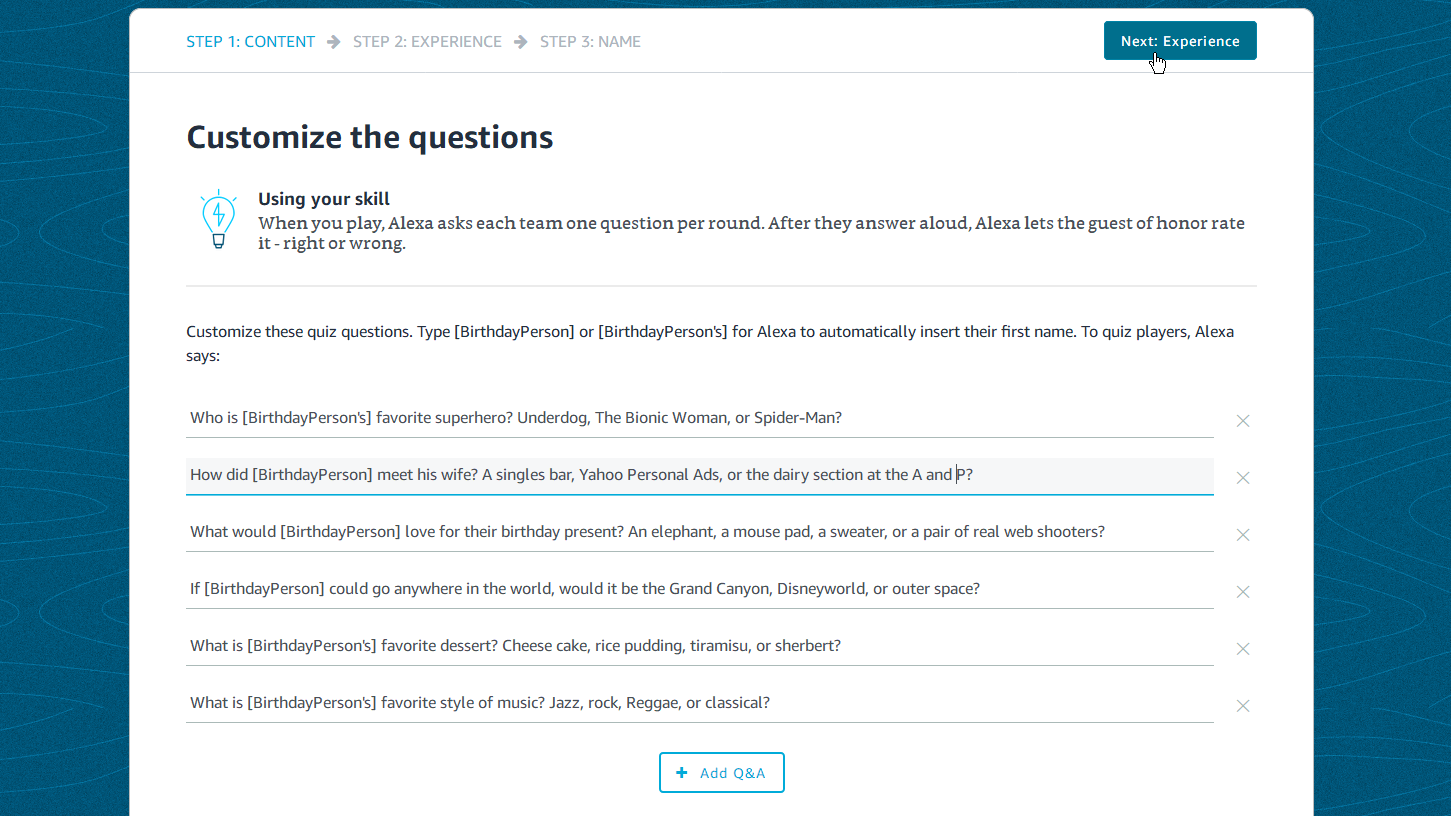Jump to Step 2: Experience
The image size is (1451, 816).
[427, 42]
